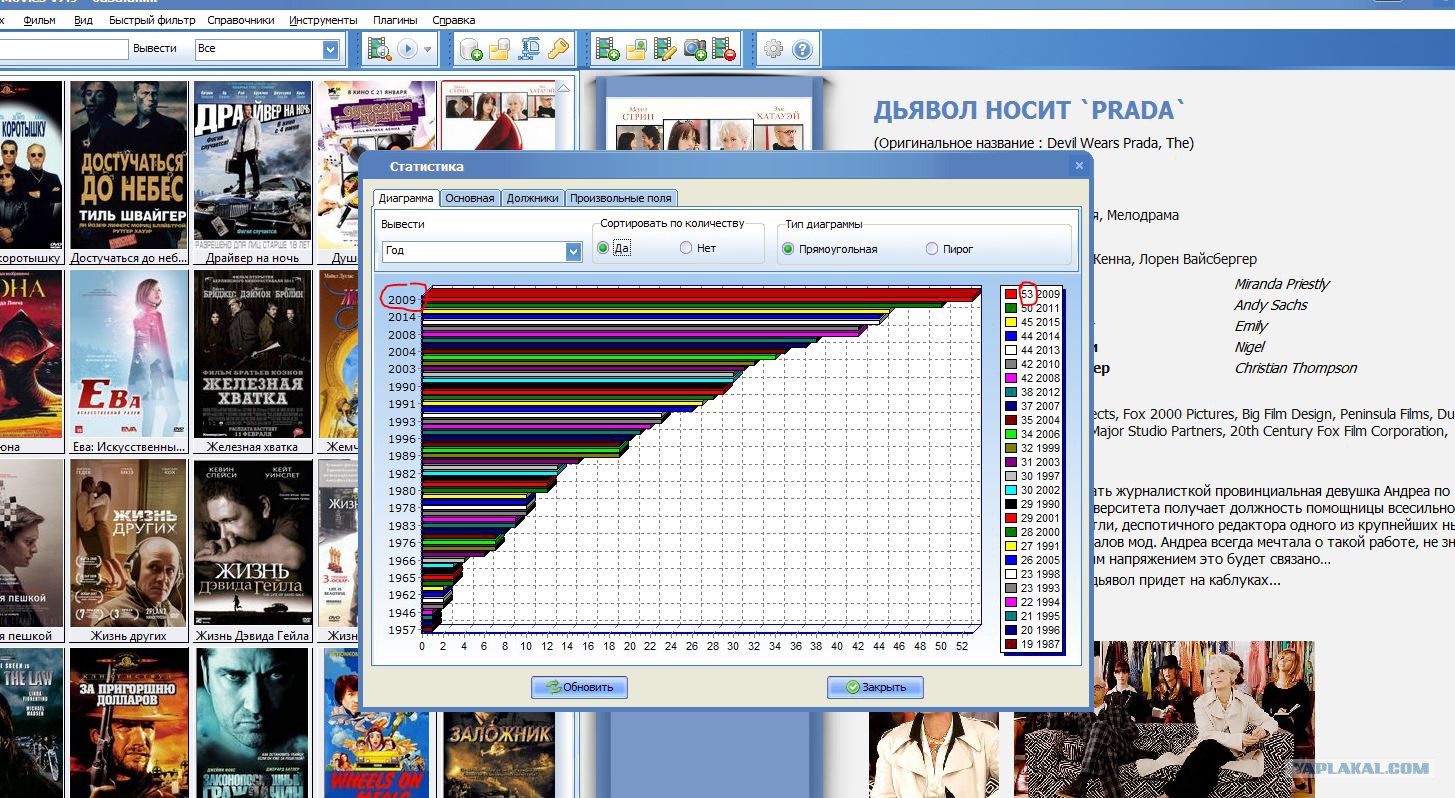Click the Ева: Искусственный caption under the poster

point(129,447)
